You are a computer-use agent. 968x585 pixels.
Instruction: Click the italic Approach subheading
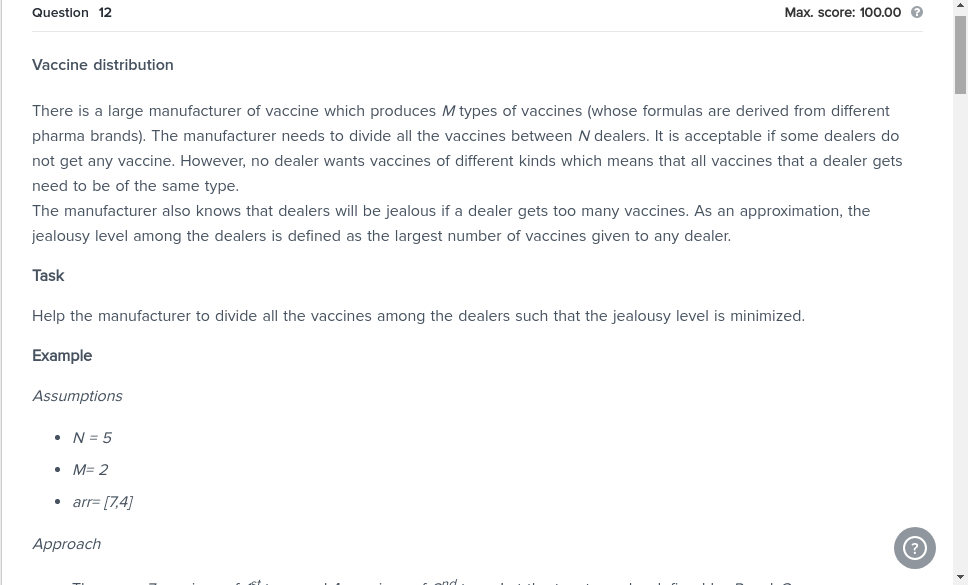[67, 544]
